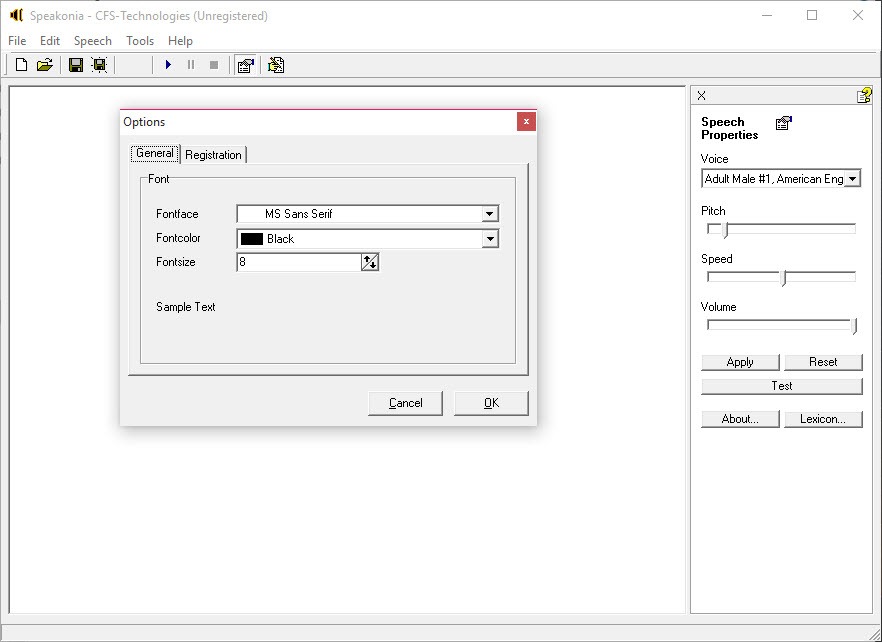Close the Speech Properties side panel
This screenshot has width=882, height=642.
click(x=701, y=96)
